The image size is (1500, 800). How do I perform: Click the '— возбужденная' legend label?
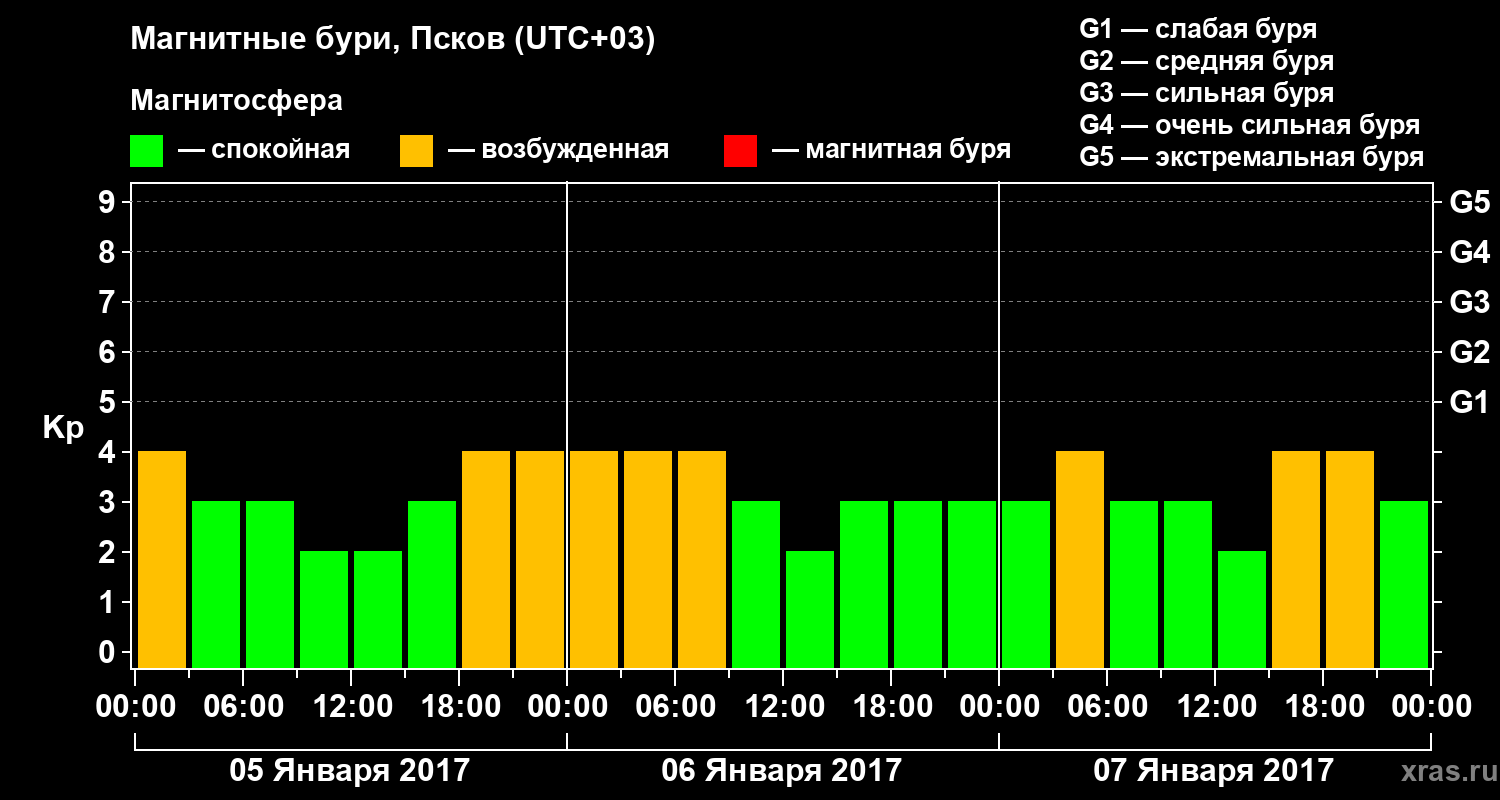click(558, 150)
